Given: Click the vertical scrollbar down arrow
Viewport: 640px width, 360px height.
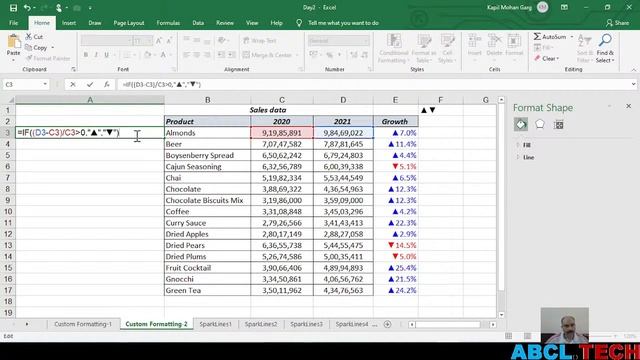Looking at the screenshot, I should click(x=501, y=315).
